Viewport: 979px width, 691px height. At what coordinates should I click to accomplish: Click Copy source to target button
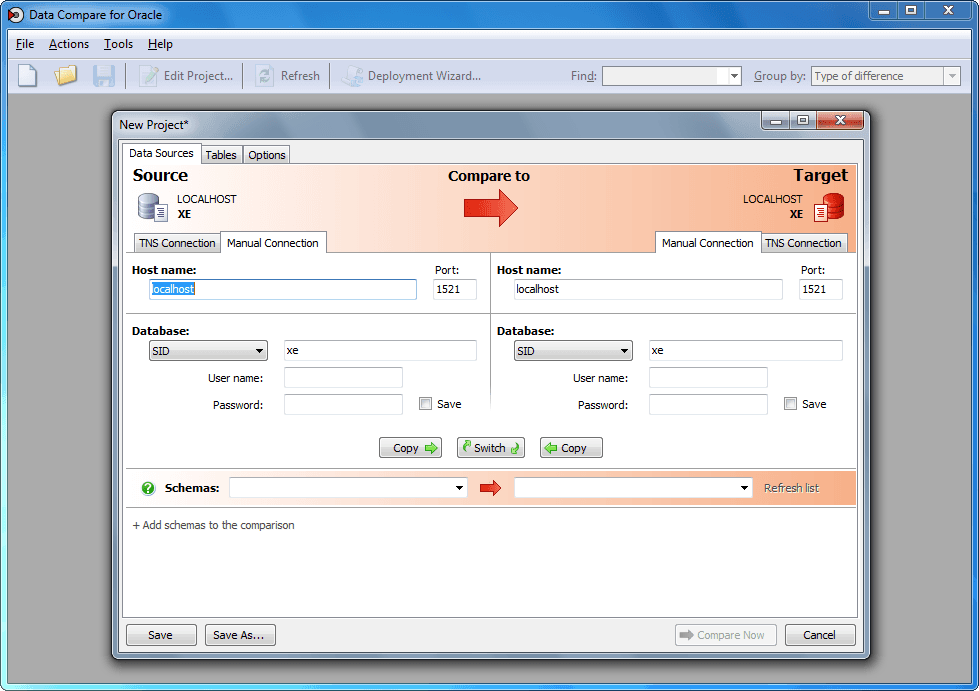[x=410, y=448]
